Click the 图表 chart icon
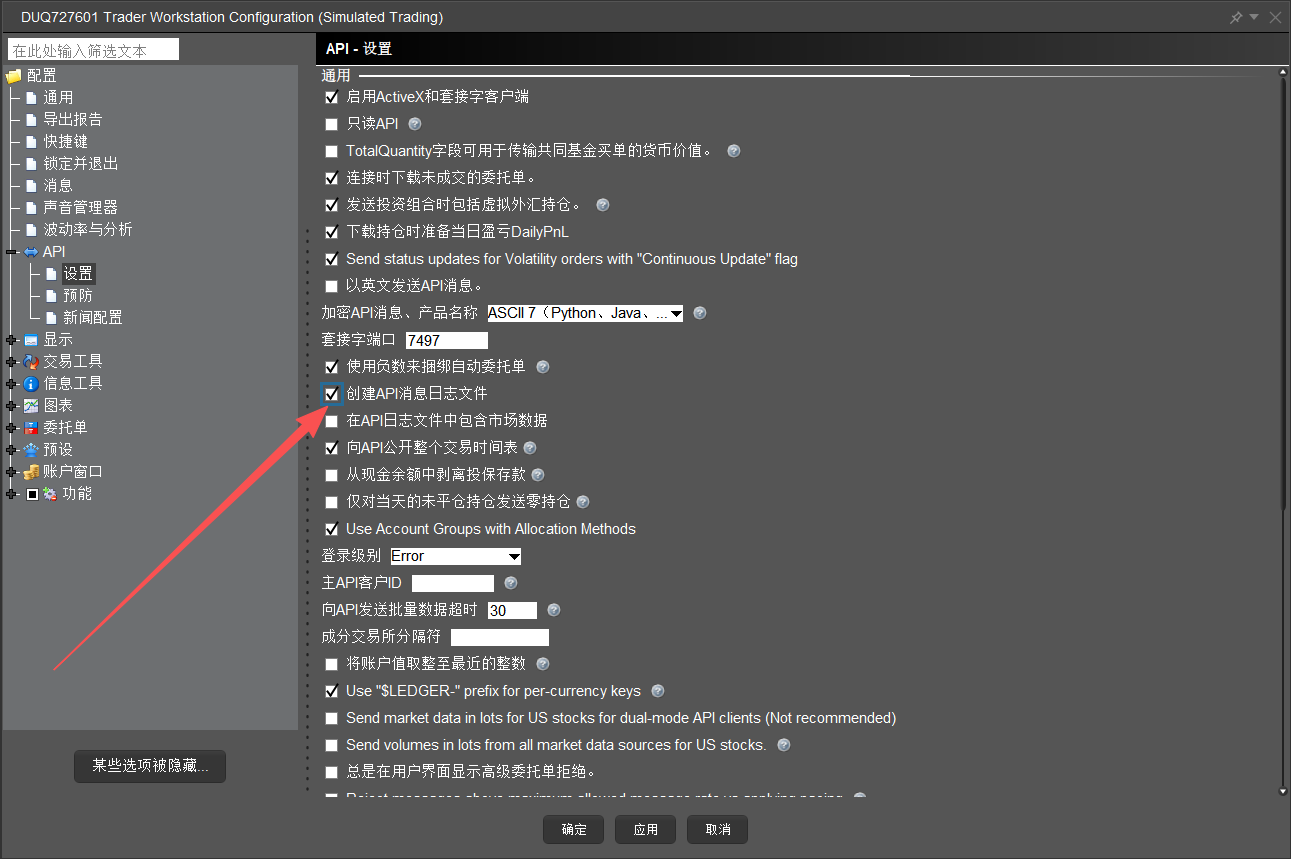The image size is (1291, 859). (31, 406)
